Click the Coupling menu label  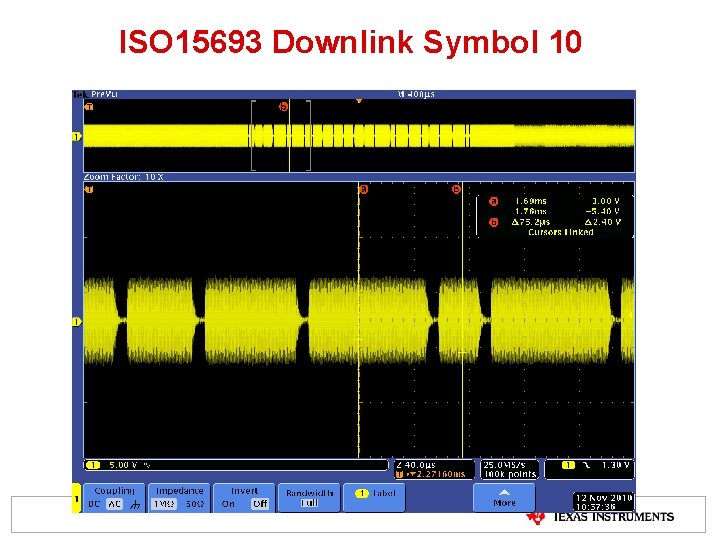coord(114,490)
